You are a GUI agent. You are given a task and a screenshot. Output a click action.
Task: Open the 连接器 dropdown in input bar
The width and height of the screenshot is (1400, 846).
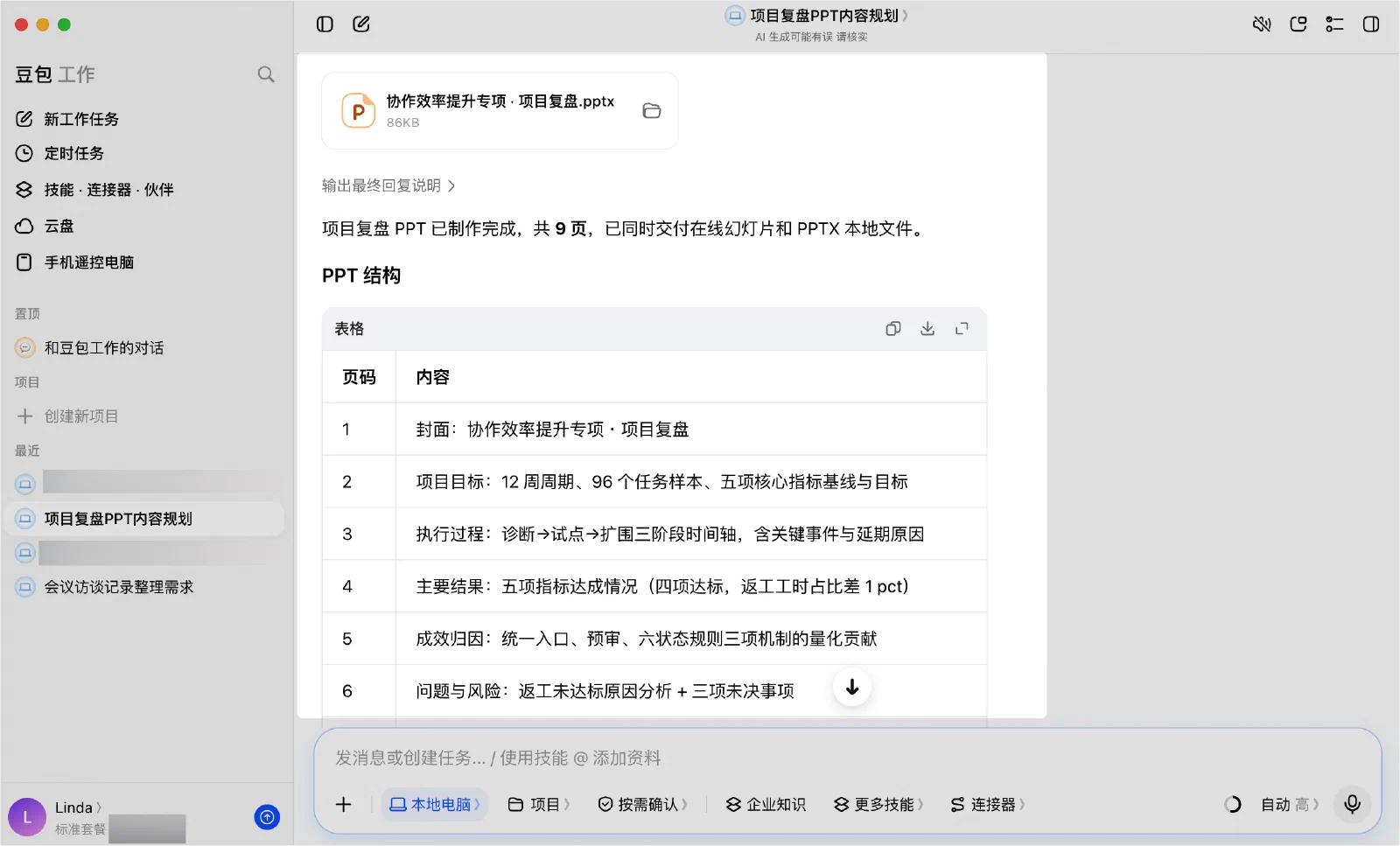[988, 804]
